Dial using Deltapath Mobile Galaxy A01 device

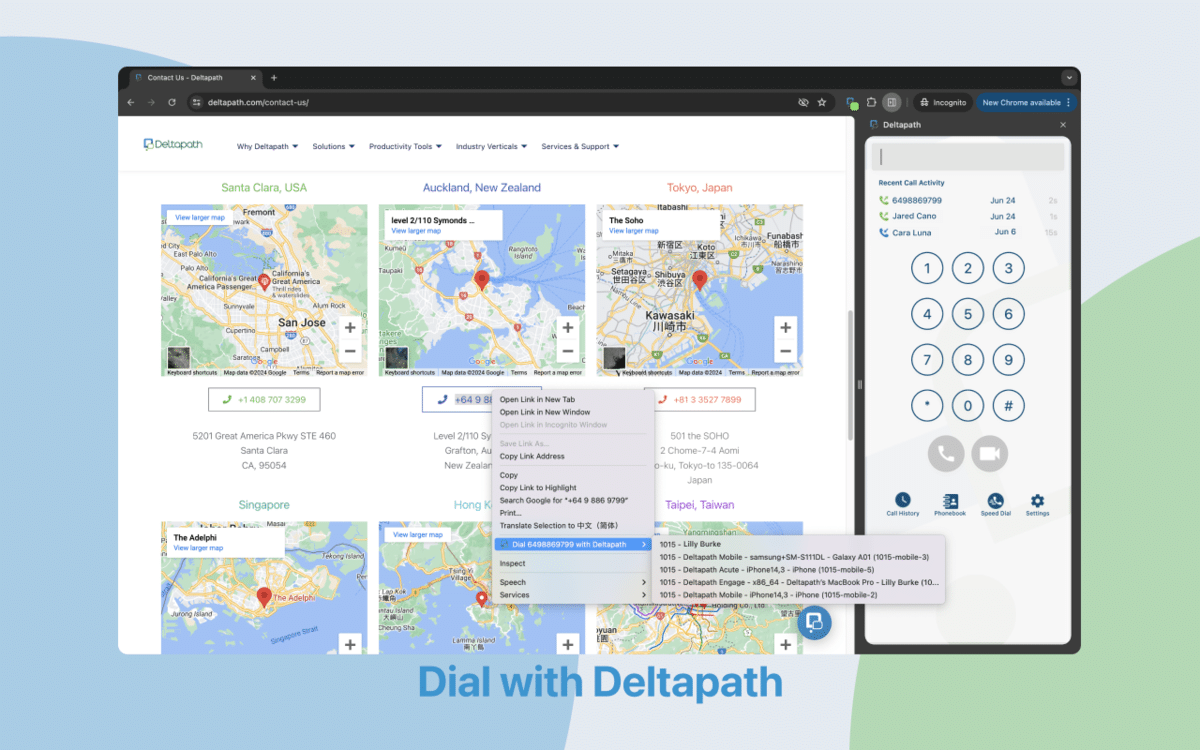797,557
